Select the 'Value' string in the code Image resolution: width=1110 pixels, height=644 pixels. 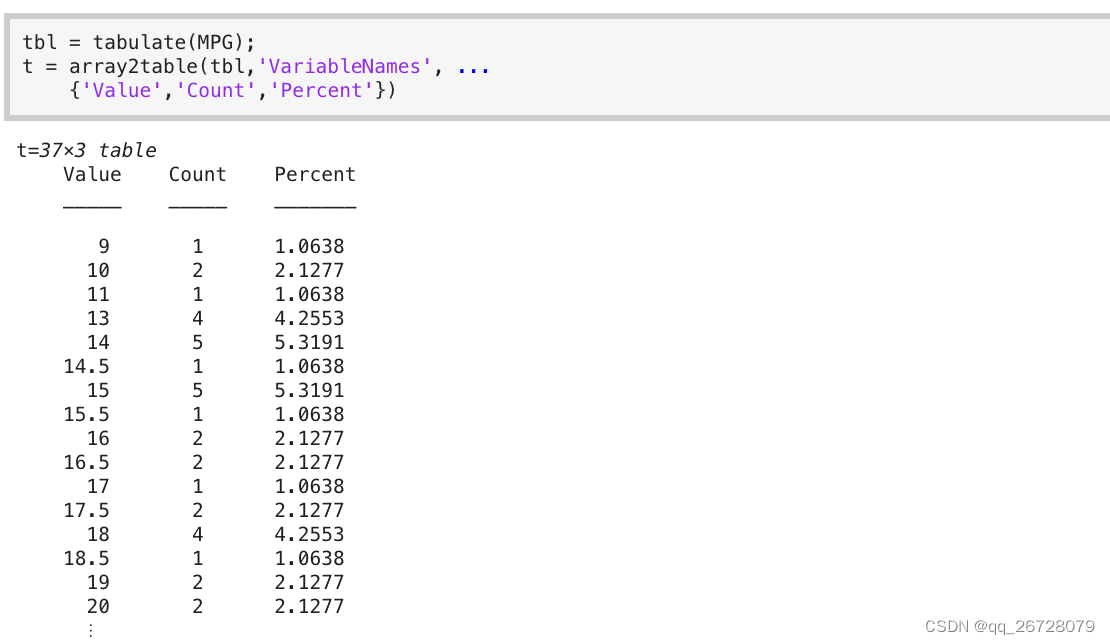tap(122, 91)
